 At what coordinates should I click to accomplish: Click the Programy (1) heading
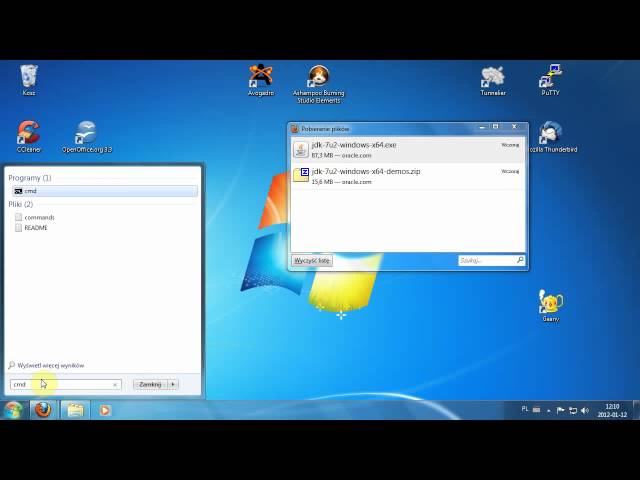30,178
